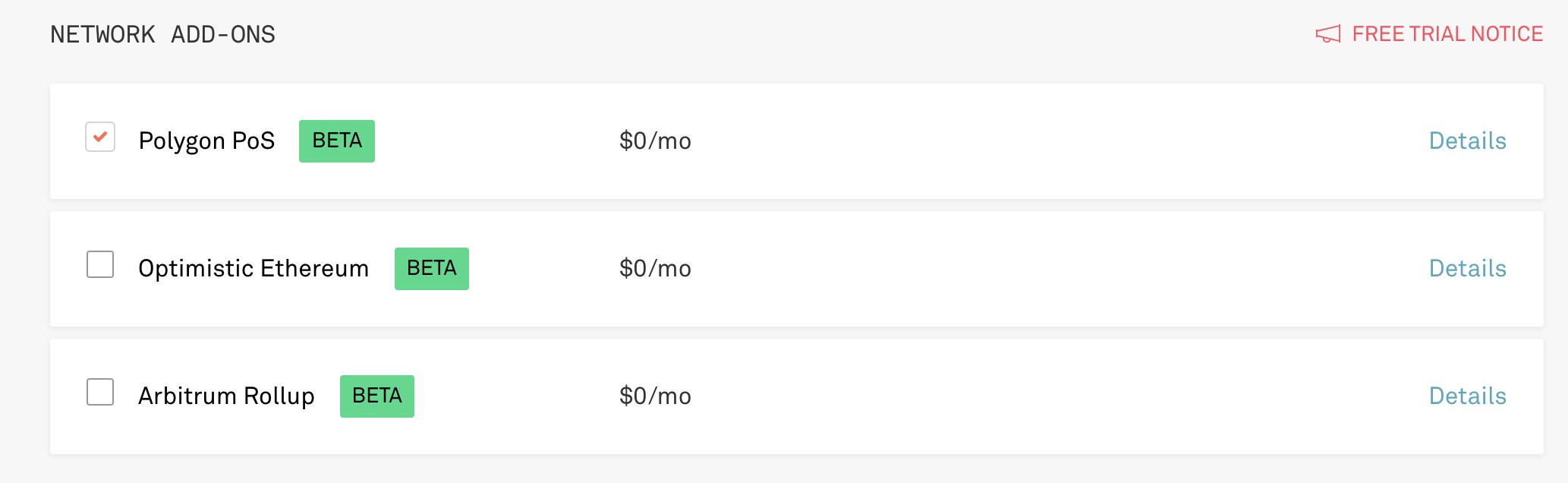Click the Optimistic Ethereum $0/mo price
Viewport: 1568px width, 483px height.
point(655,269)
